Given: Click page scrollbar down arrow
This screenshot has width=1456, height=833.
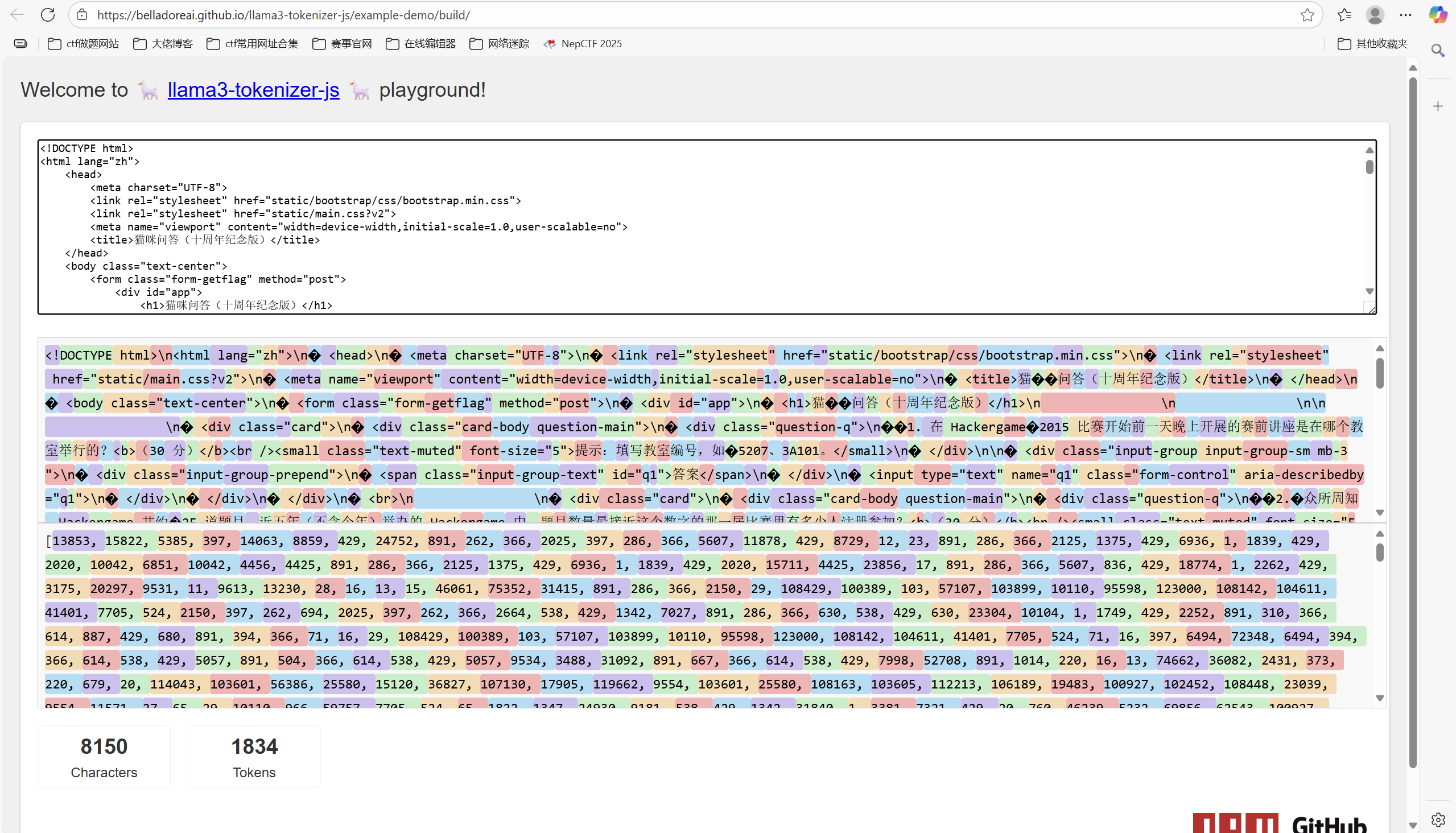Looking at the screenshot, I should pos(1413,826).
